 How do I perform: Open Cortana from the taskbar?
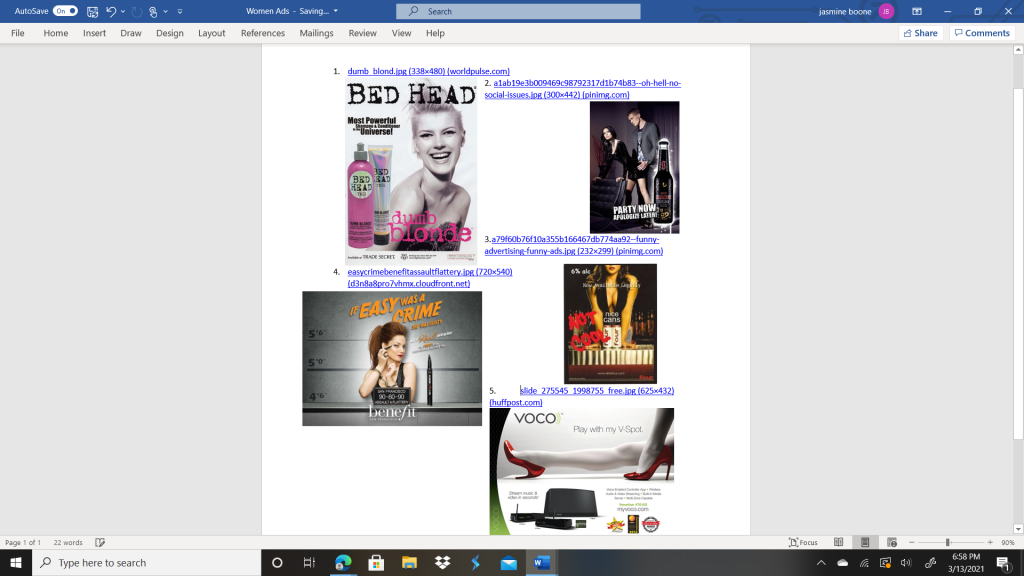coord(277,562)
